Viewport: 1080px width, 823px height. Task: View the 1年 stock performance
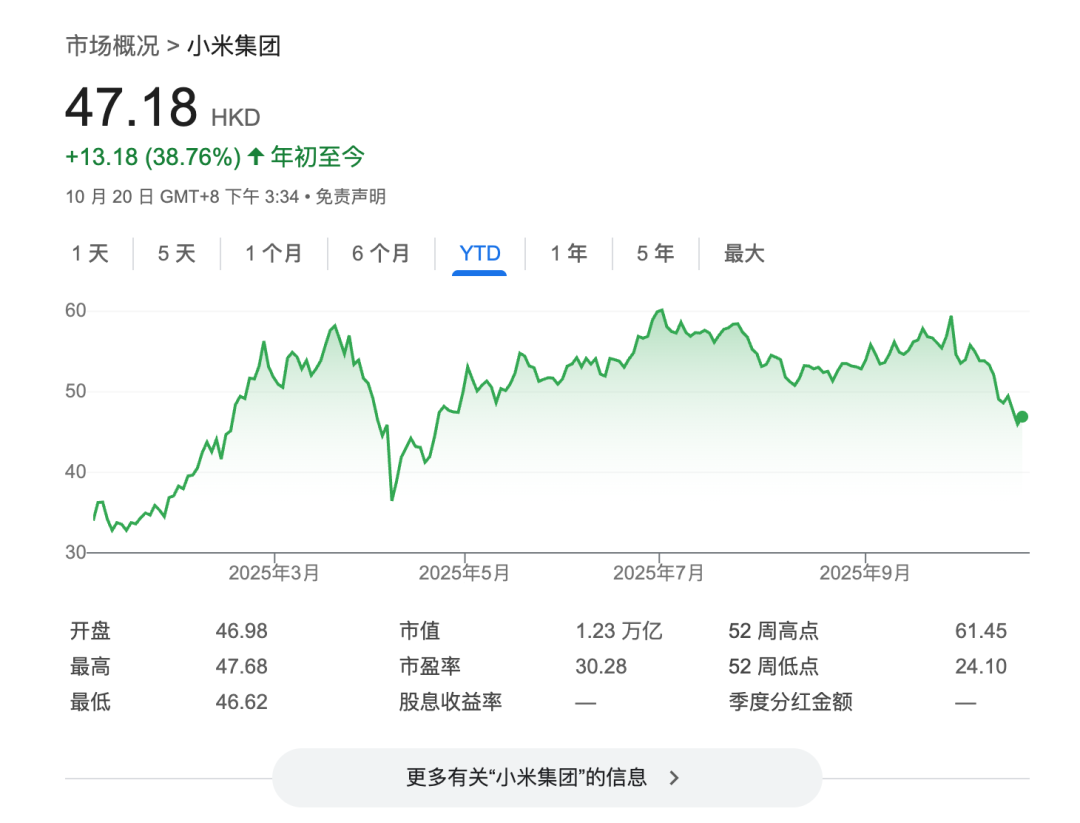point(568,254)
